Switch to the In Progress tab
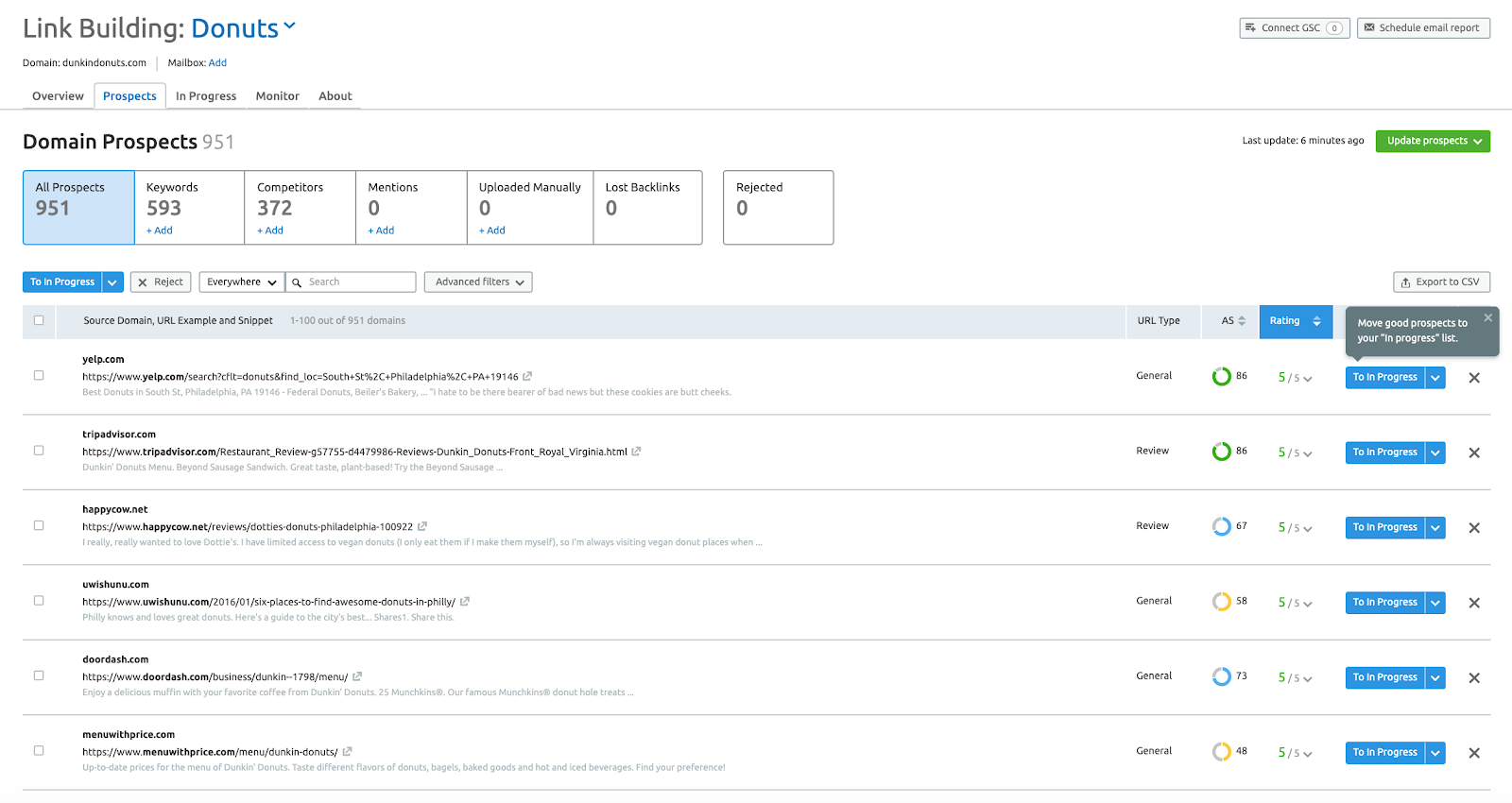The width and height of the screenshot is (1512, 803). tap(206, 96)
